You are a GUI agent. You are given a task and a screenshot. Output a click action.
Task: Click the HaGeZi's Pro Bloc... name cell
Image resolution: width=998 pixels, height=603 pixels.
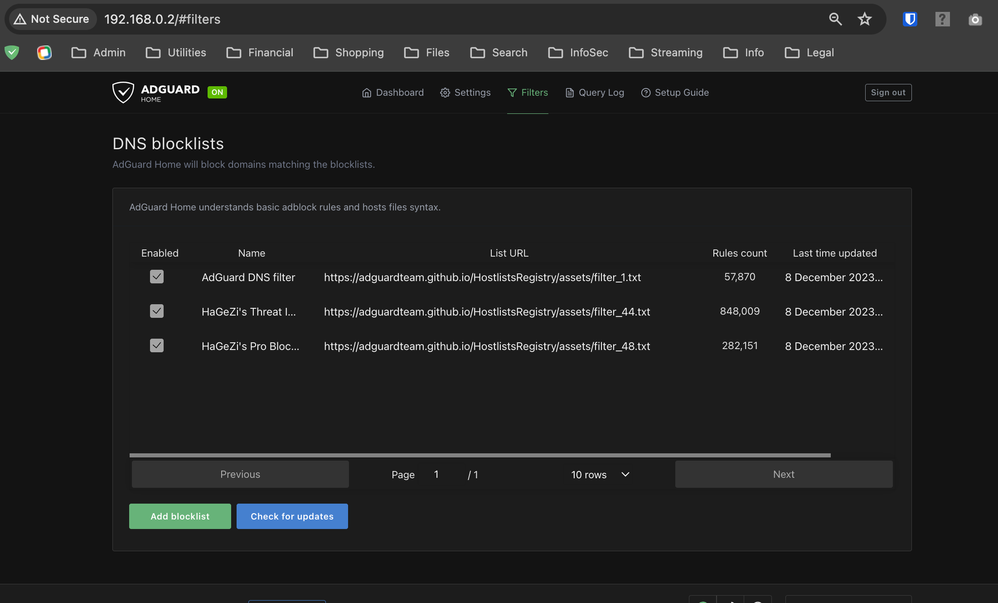click(250, 346)
